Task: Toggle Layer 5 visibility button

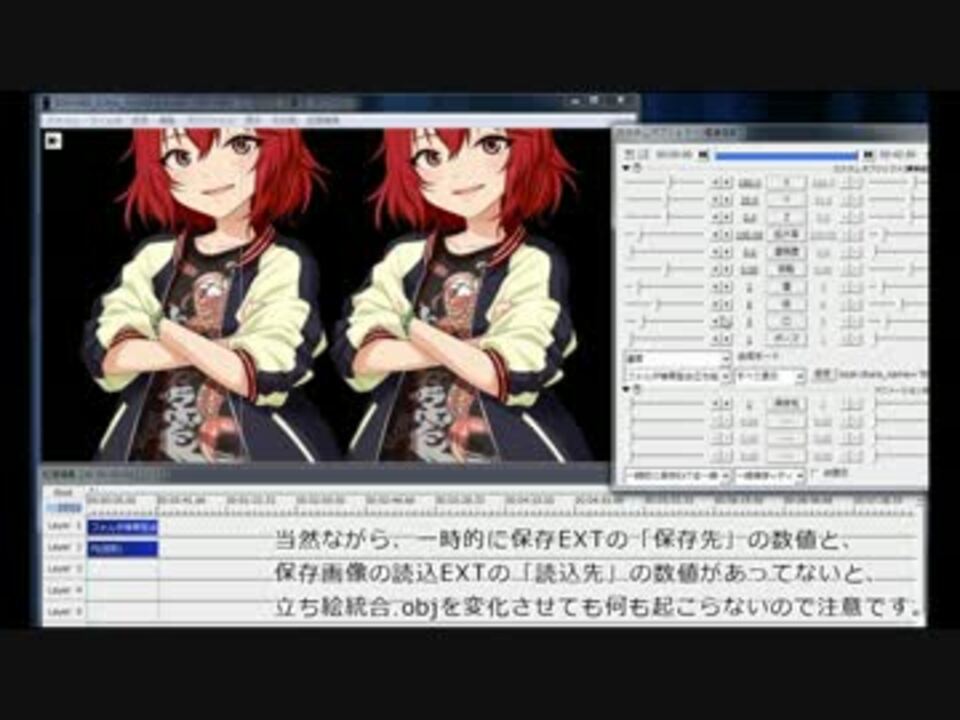Action: click(x=64, y=611)
